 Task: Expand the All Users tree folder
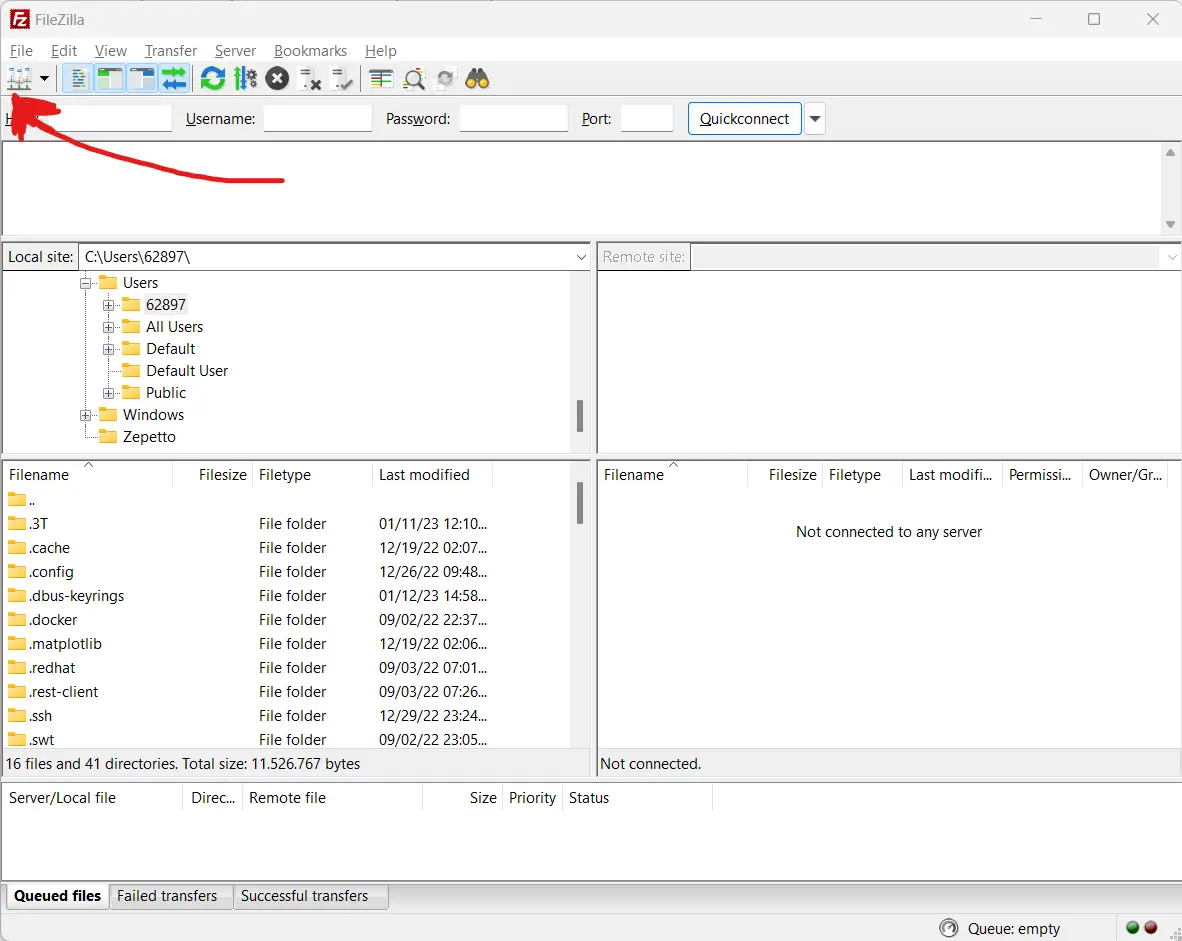[109, 326]
